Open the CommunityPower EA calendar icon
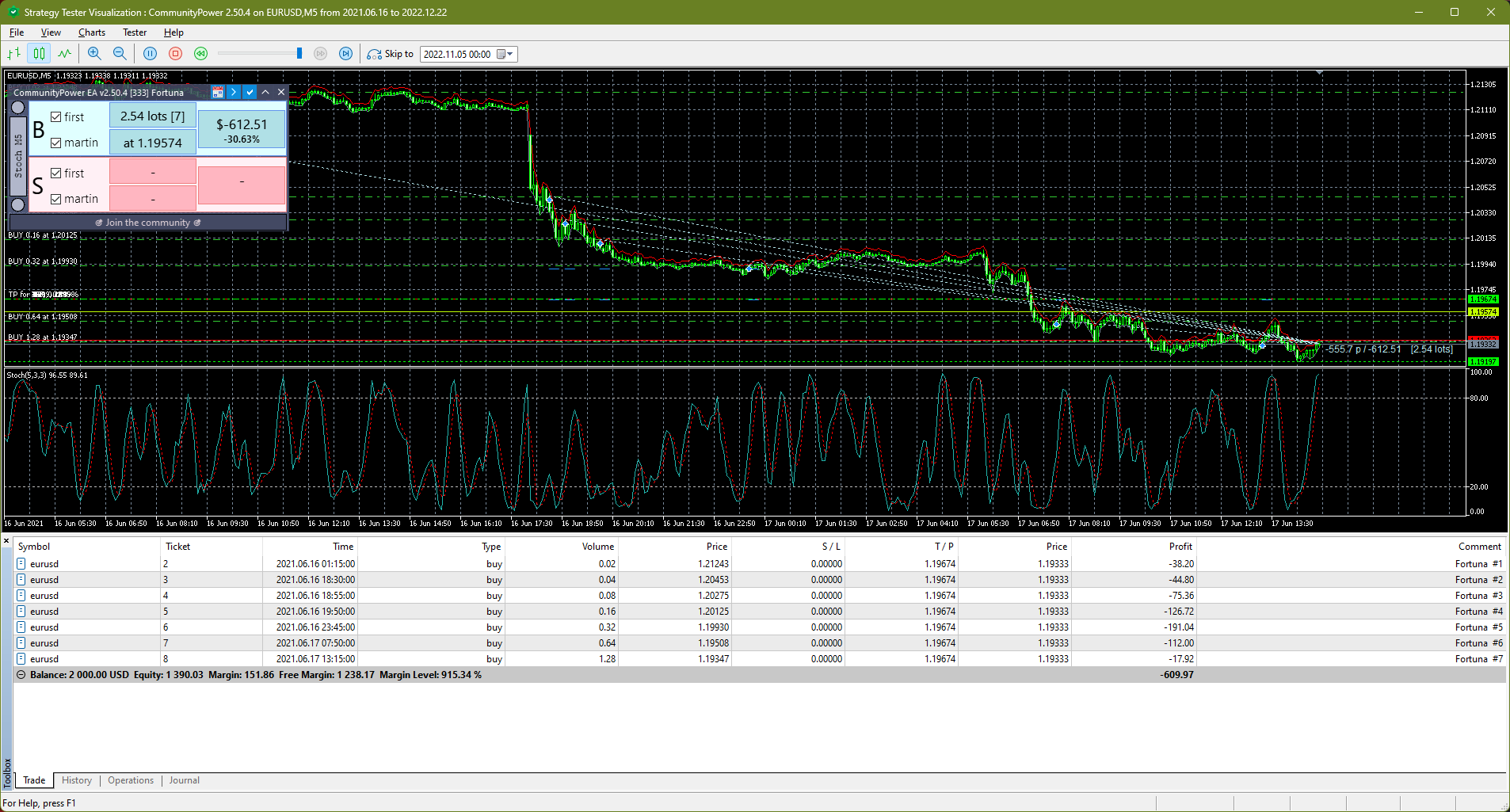The width and height of the screenshot is (1510, 812). [x=218, y=93]
